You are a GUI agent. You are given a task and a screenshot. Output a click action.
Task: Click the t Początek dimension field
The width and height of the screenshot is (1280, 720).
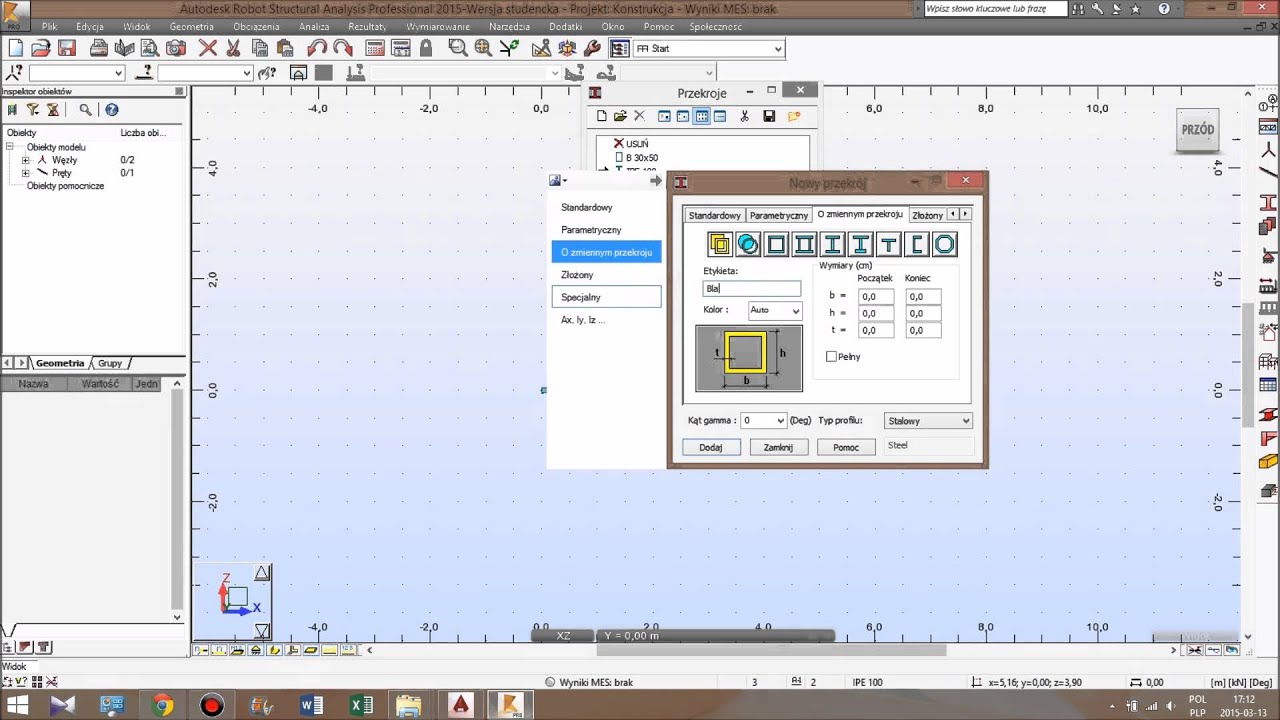coord(876,330)
